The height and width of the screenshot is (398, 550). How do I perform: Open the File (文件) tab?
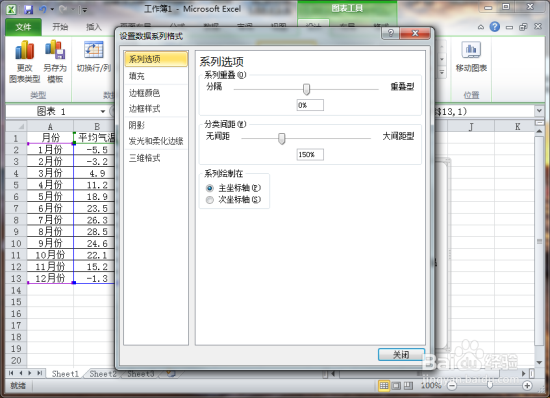pos(24,27)
